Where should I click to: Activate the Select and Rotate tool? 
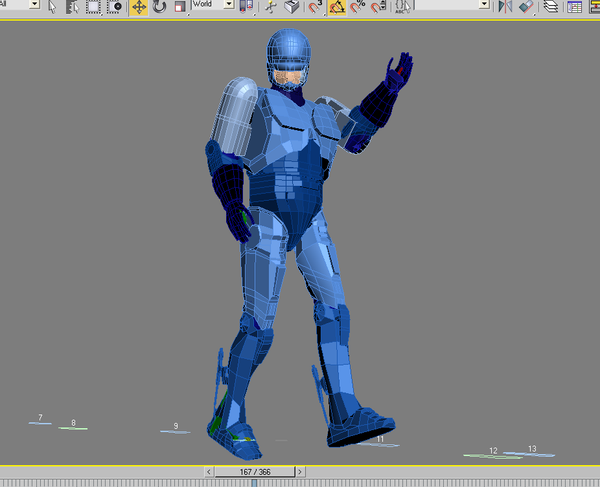159,6
